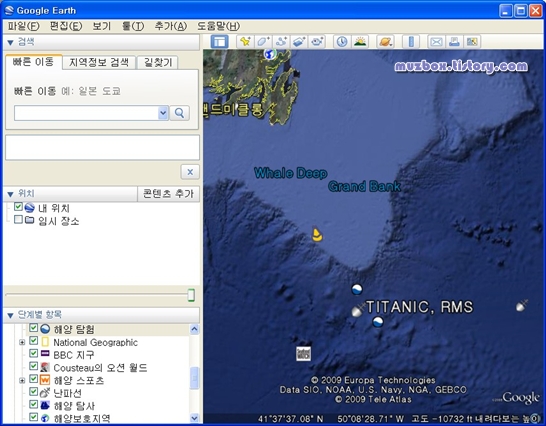Click the National Geographic layer icon
Viewport: 546px width, 426px height.
[45, 342]
